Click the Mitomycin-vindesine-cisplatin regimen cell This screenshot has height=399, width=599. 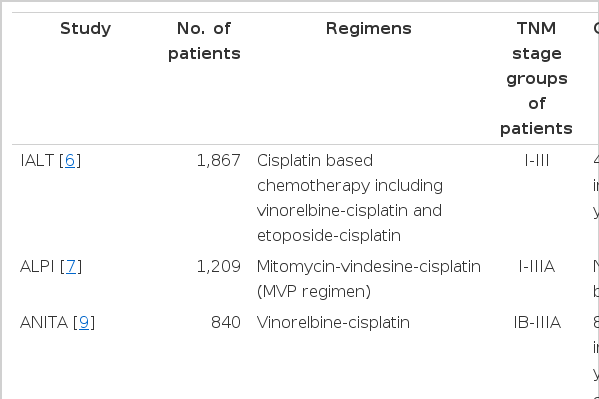coord(369,279)
